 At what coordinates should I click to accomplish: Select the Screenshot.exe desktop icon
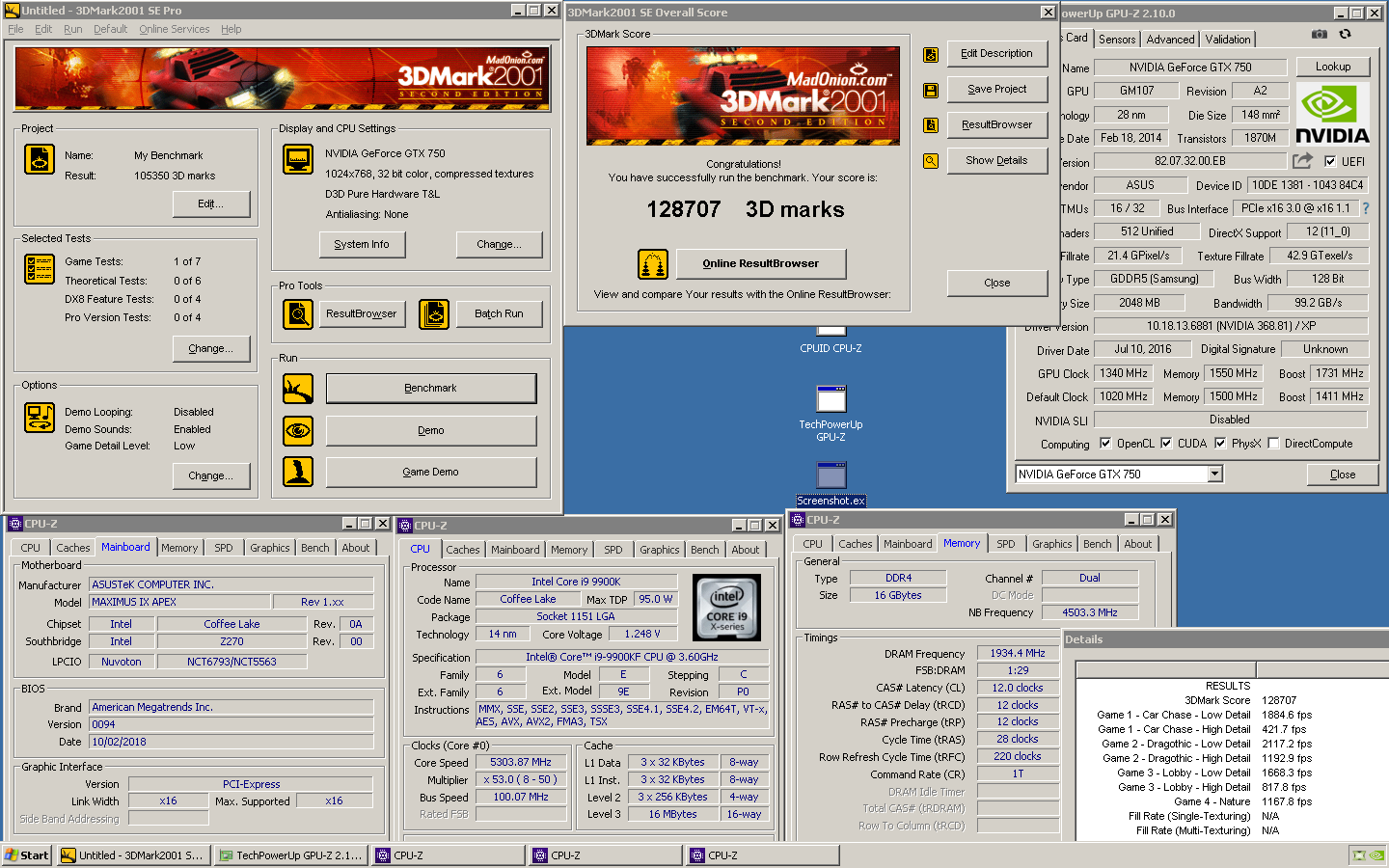pos(831,484)
